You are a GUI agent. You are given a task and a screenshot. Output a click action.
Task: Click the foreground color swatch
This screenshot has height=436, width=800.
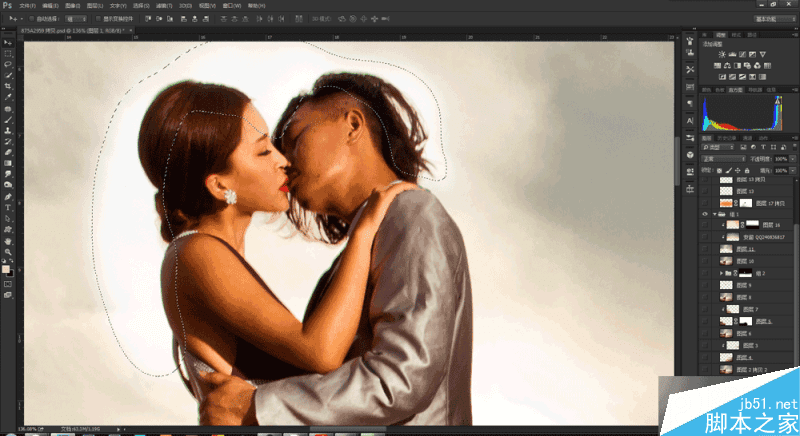[6, 269]
